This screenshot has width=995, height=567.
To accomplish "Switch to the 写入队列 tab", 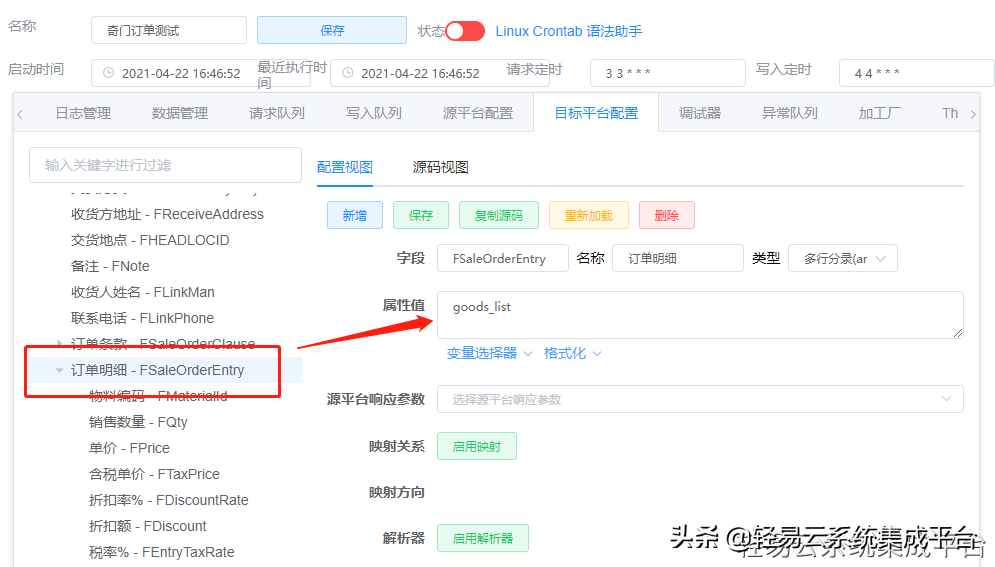I will coord(374,114).
